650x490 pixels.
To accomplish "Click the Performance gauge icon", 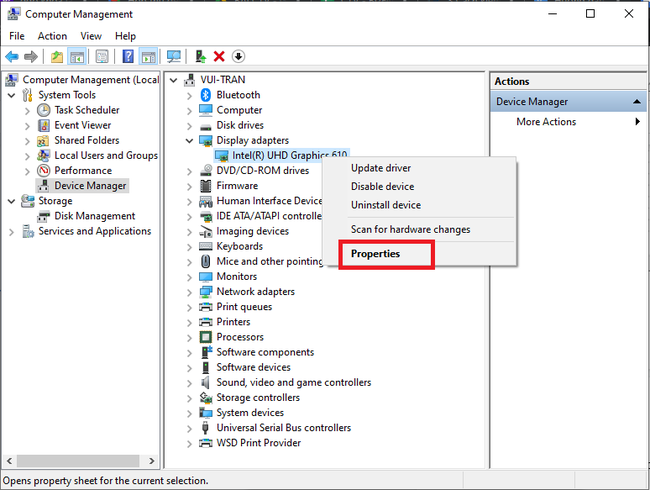I will [x=44, y=170].
